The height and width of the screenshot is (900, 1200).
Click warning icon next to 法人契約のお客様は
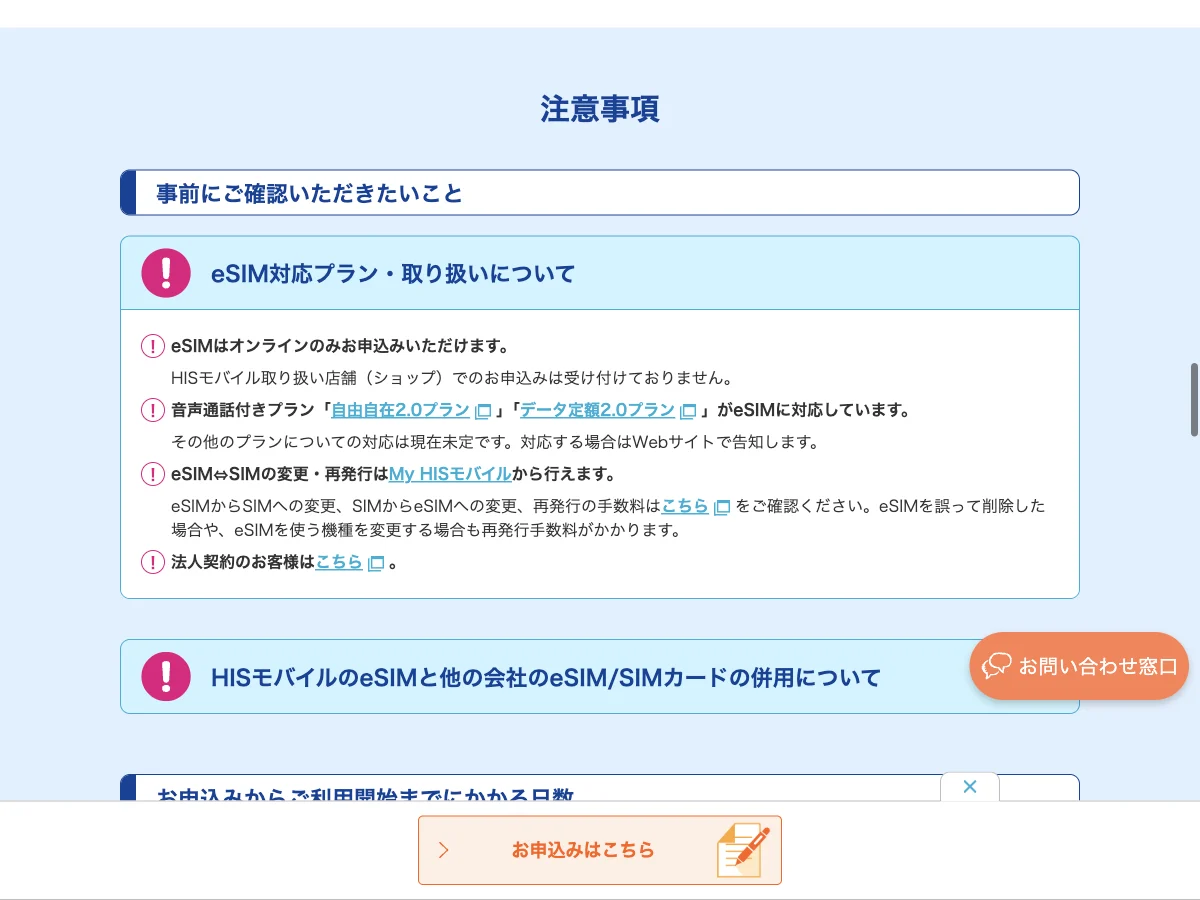(152, 562)
